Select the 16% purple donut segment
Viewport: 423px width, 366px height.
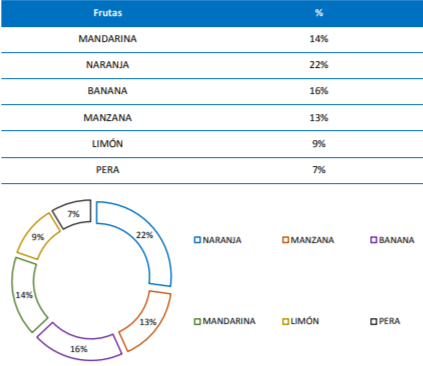pyautogui.click(x=79, y=347)
